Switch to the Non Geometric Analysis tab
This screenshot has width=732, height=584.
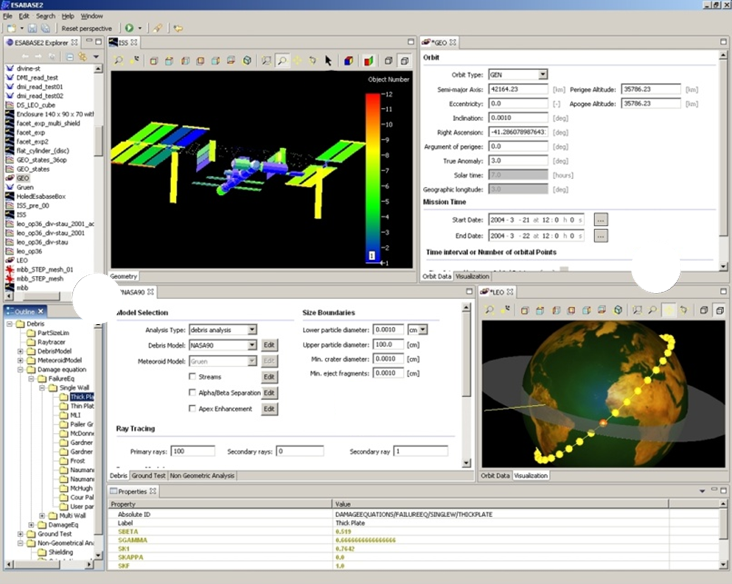tap(202, 475)
